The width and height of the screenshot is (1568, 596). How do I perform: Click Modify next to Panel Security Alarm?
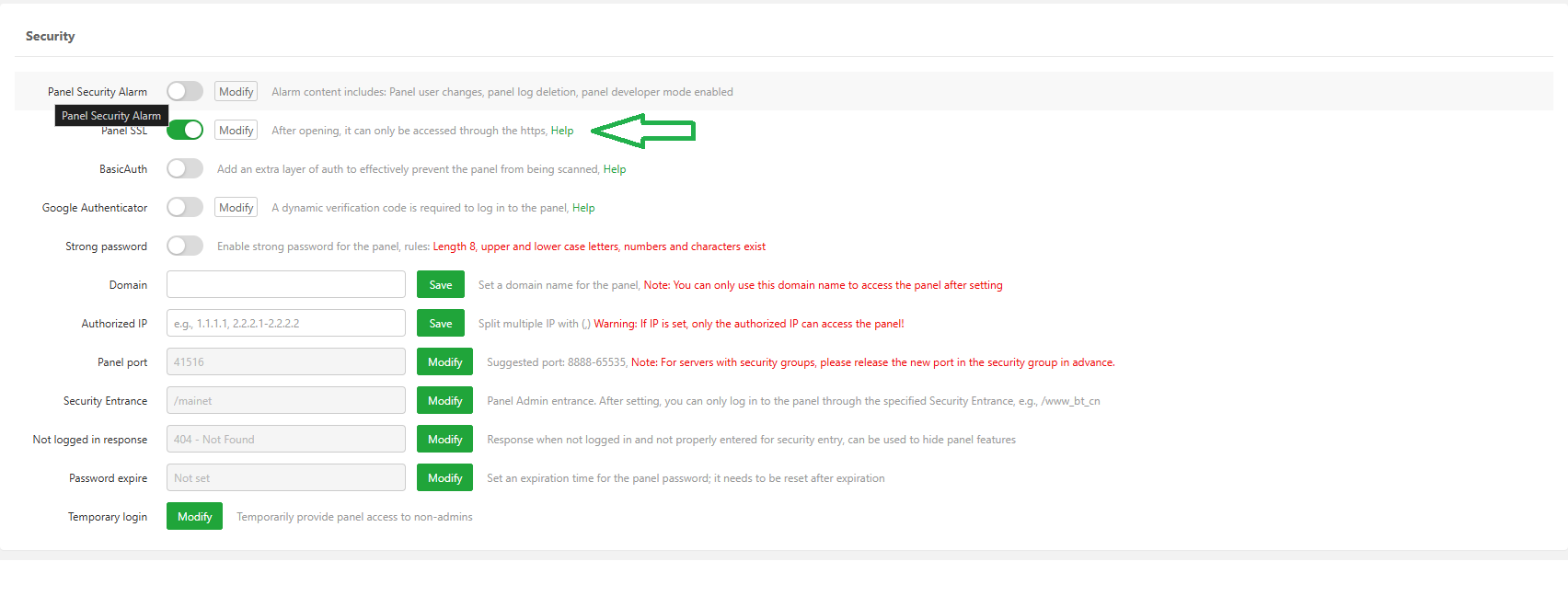[236, 91]
